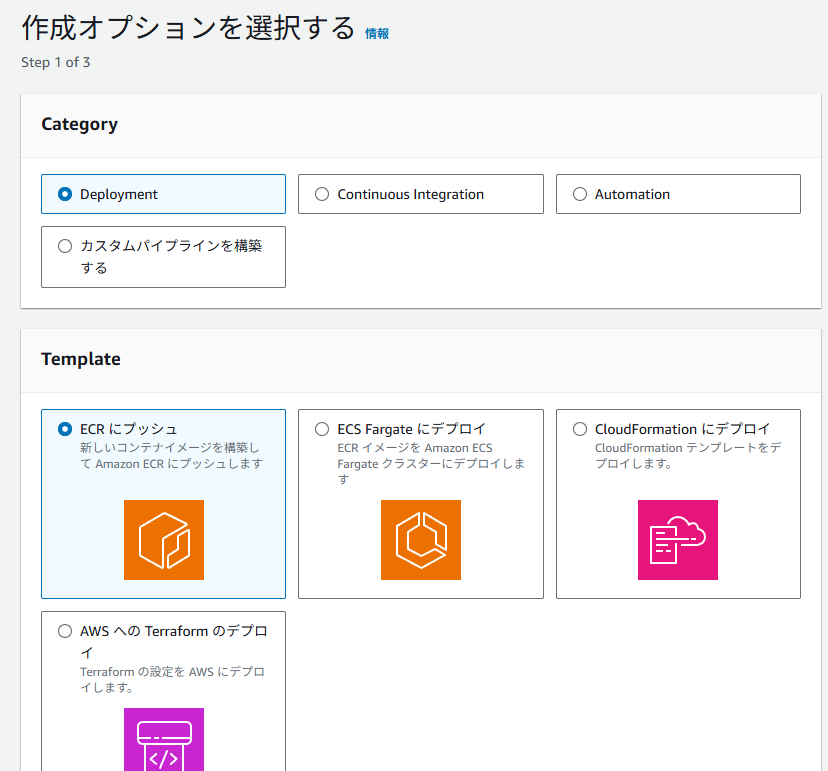Select the Deployment category radio button
Viewport: 828px width, 771px height.
66,195
